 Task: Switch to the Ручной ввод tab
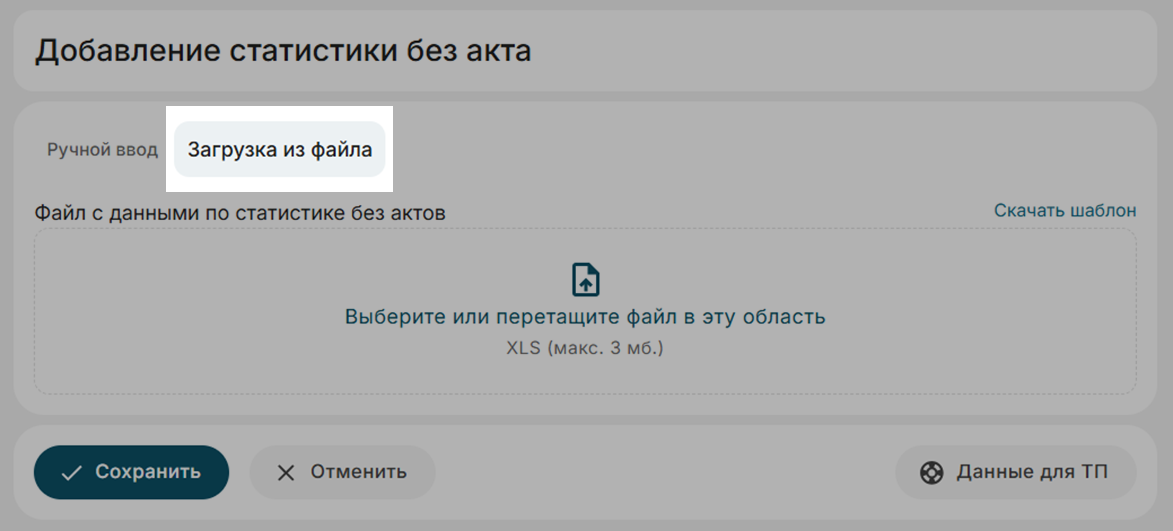click(102, 150)
